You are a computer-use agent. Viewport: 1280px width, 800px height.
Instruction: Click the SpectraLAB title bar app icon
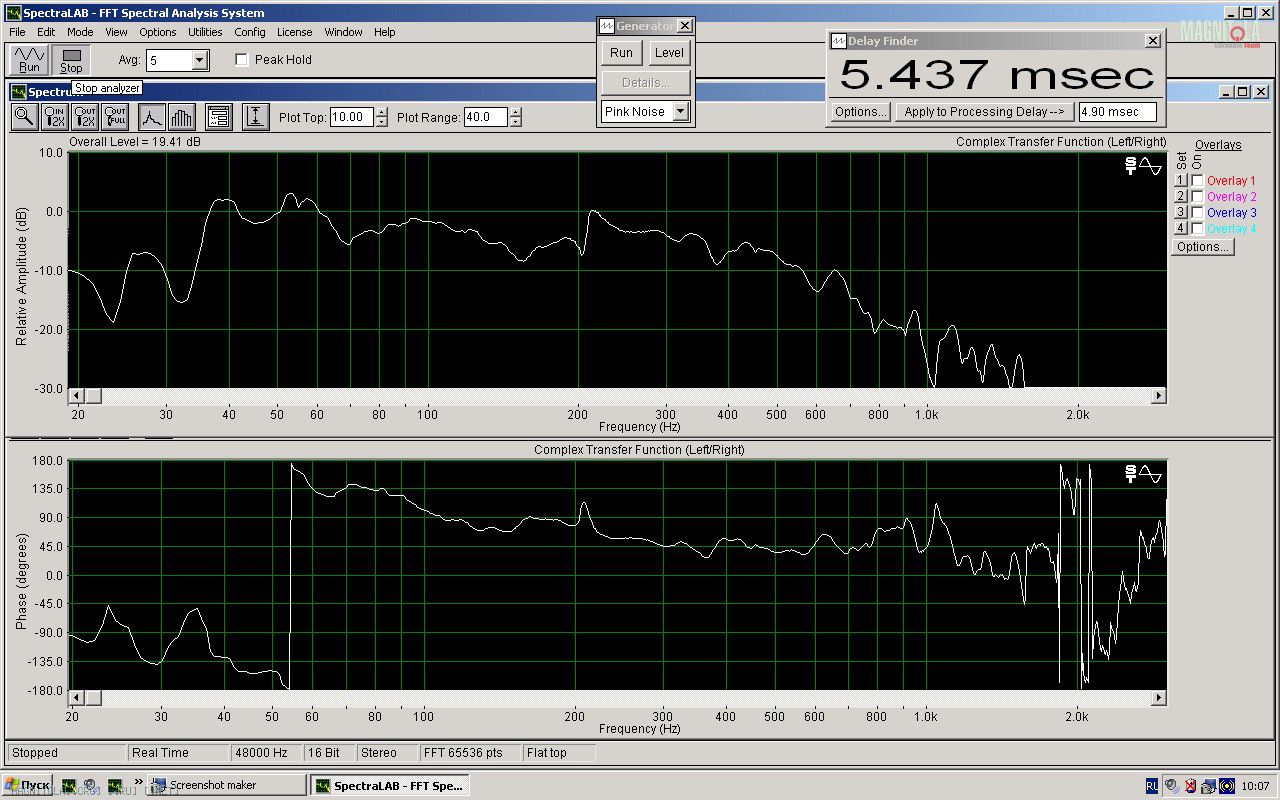[x=13, y=13]
